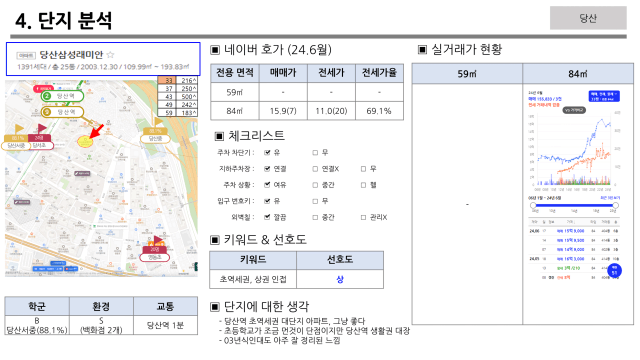
Task: Click the 전세가 table header
Action: [x=331, y=73]
